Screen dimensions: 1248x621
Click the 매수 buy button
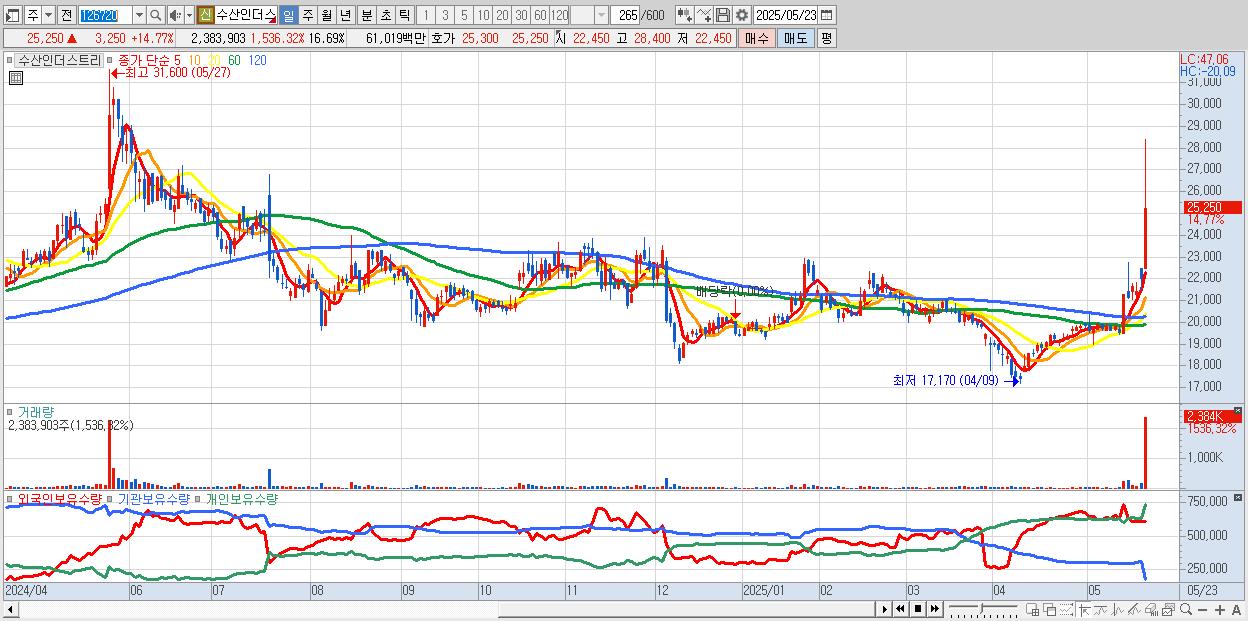coord(756,38)
